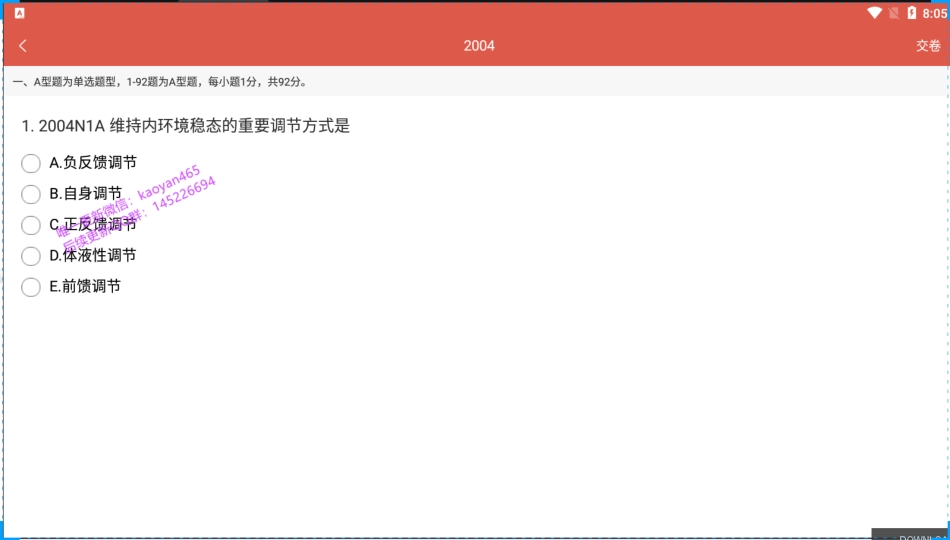
Task: Tap the answer text 负反馈调节
Action: [99, 163]
